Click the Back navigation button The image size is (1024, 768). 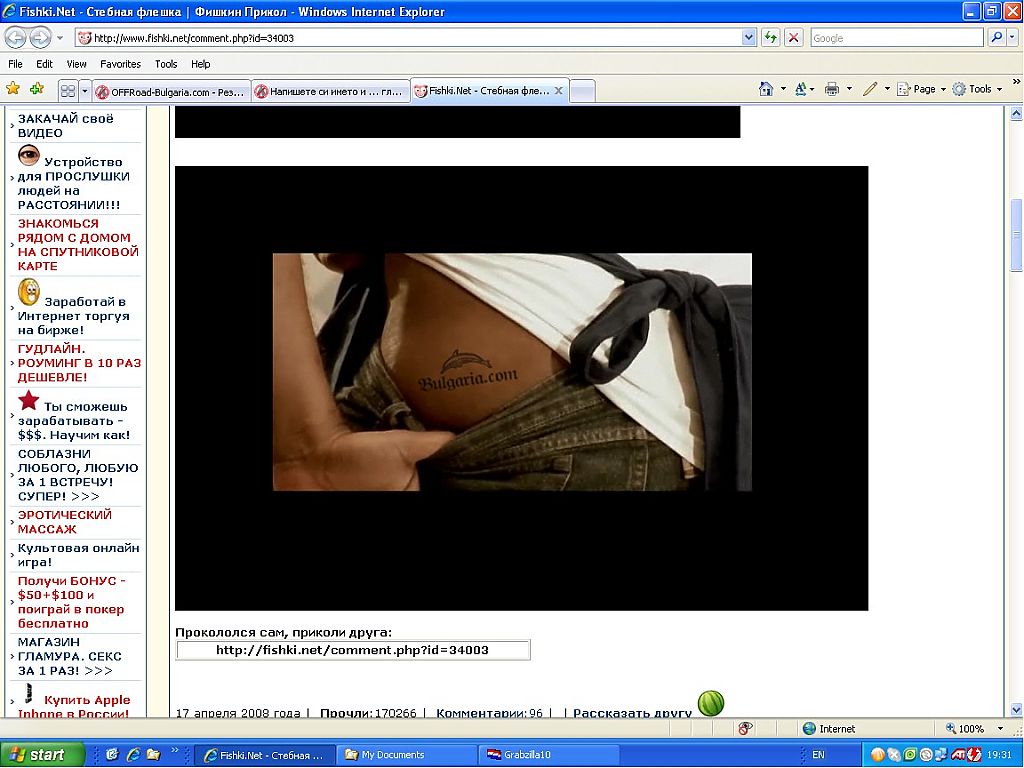pos(15,38)
